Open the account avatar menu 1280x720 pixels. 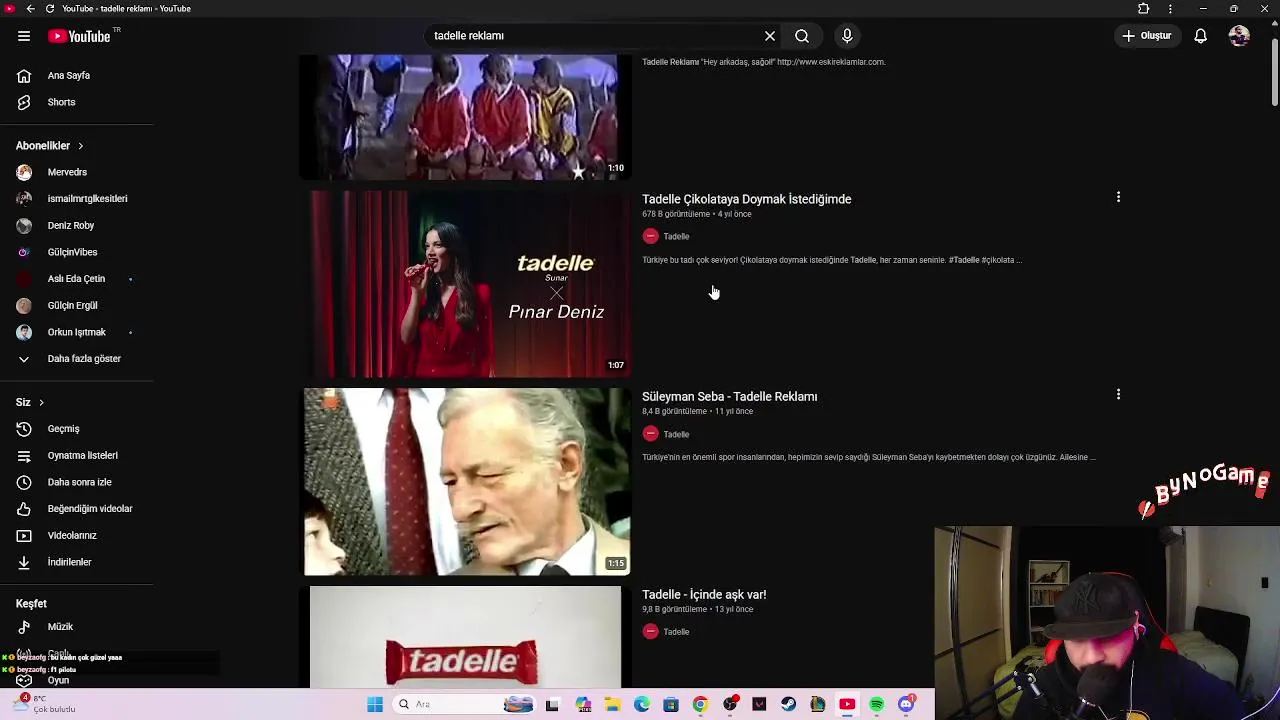click(1239, 36)
